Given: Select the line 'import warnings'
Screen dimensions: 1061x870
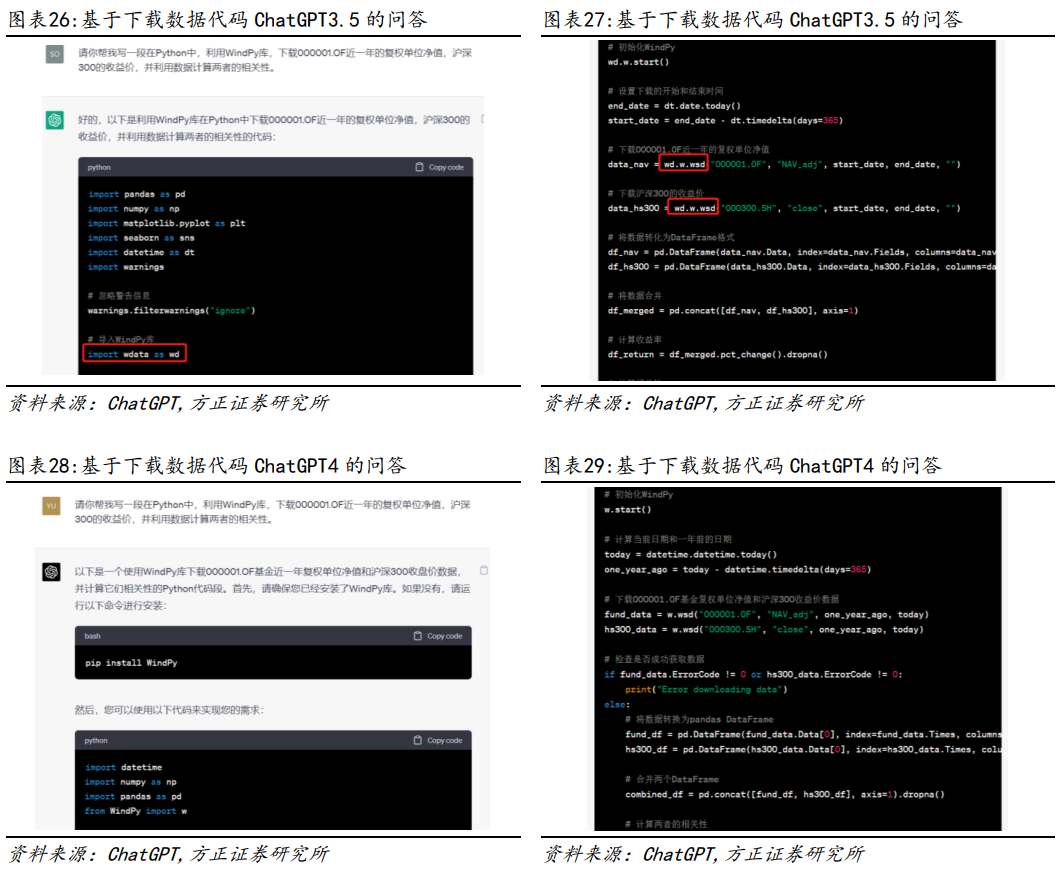Looking at the screenshot, I should [x=126, y=267].
